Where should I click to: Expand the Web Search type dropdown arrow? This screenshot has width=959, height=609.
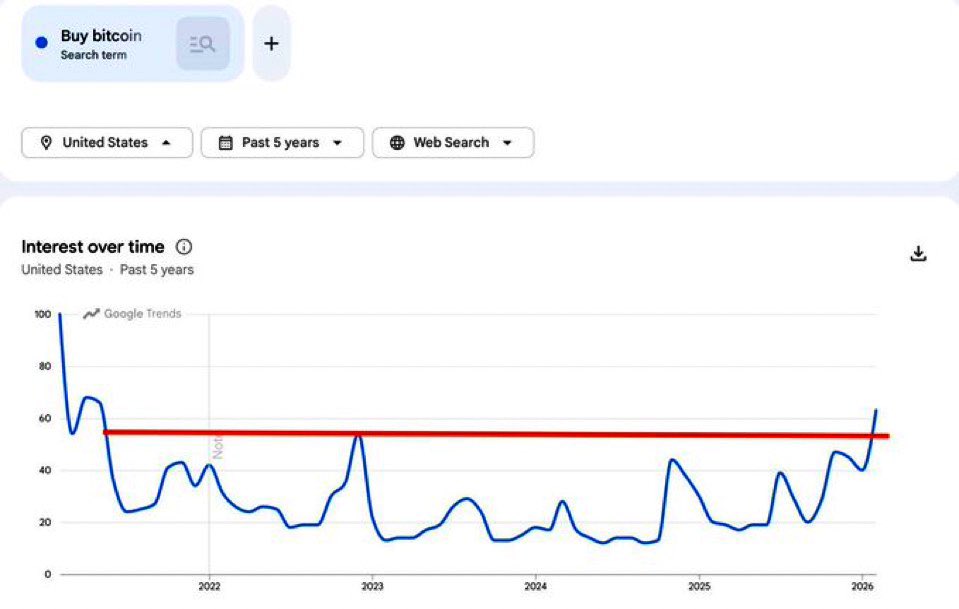507,143
